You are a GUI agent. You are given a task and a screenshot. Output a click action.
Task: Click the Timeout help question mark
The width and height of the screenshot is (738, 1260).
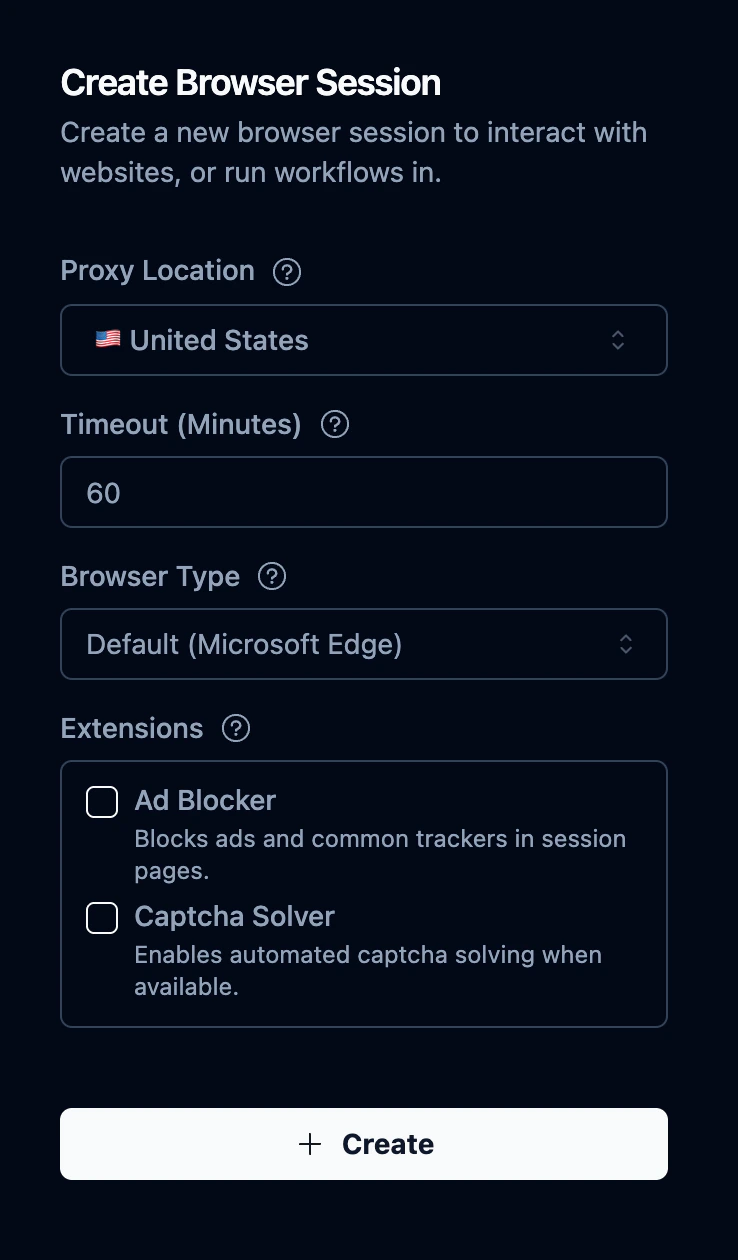coord(334,424)
